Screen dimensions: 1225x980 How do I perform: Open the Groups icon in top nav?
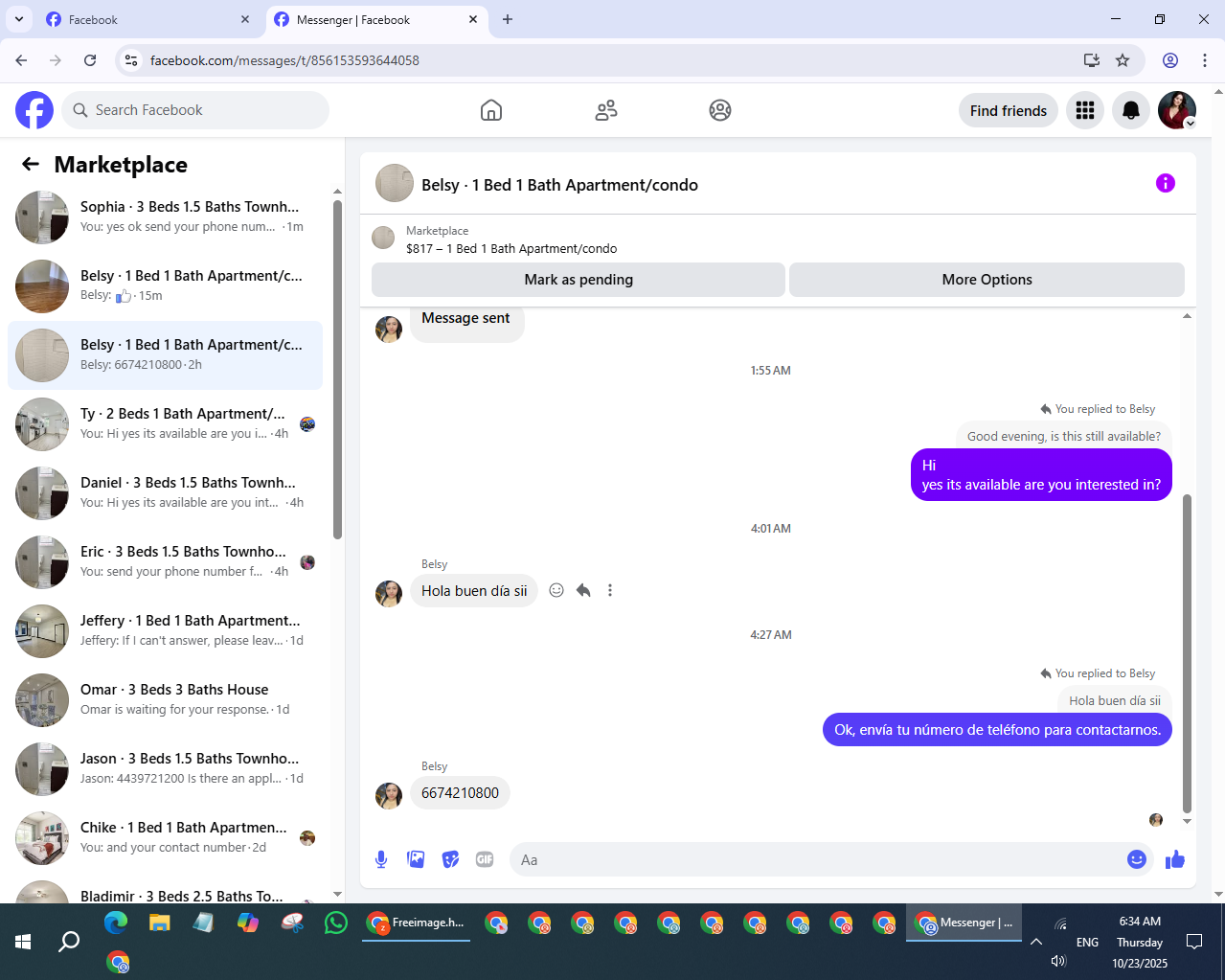[x=720, y=110]
